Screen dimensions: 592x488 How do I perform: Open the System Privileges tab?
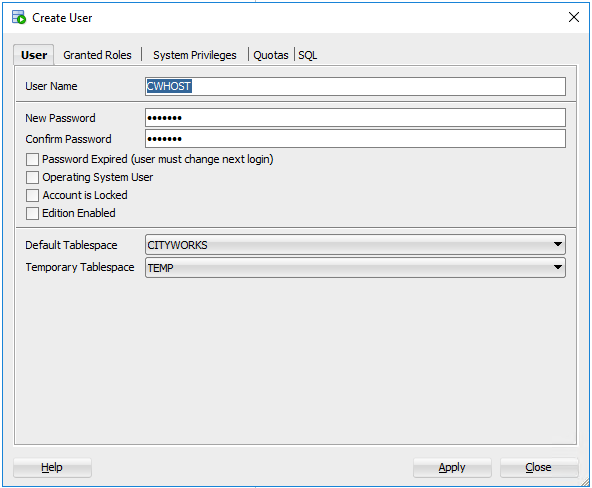point(195,55)
